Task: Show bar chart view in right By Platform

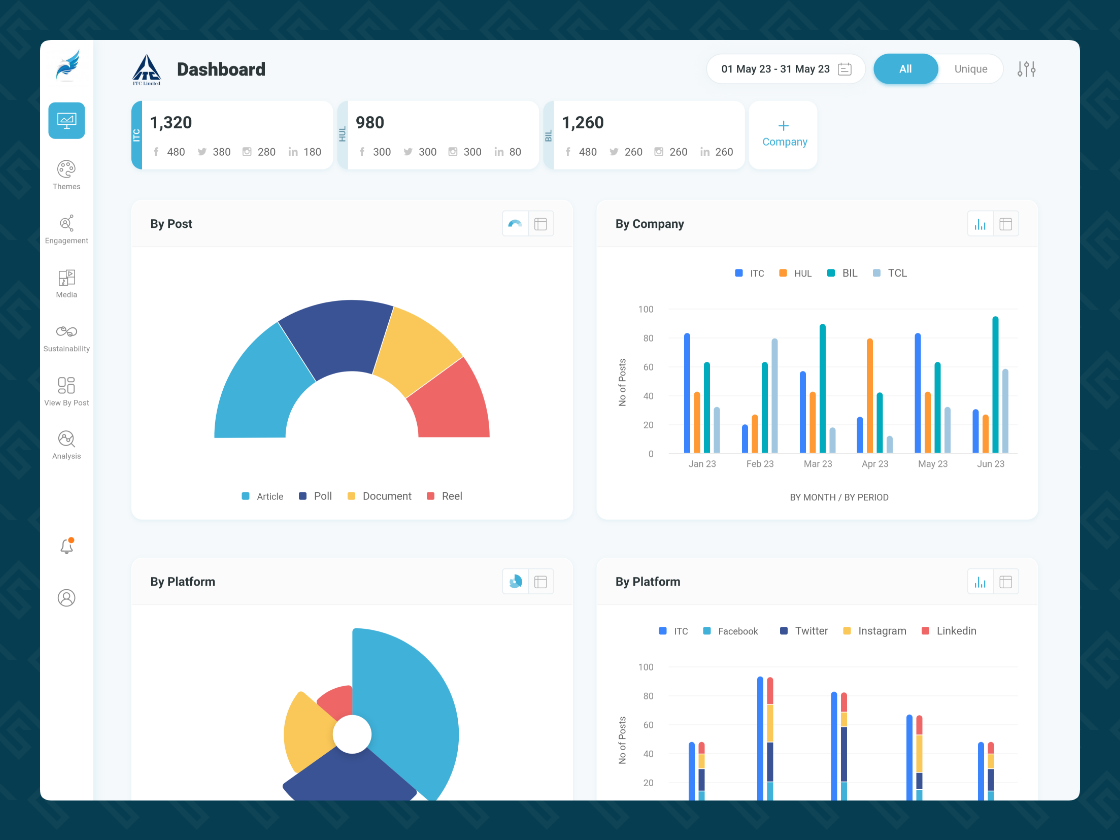Action: point(980,582)
